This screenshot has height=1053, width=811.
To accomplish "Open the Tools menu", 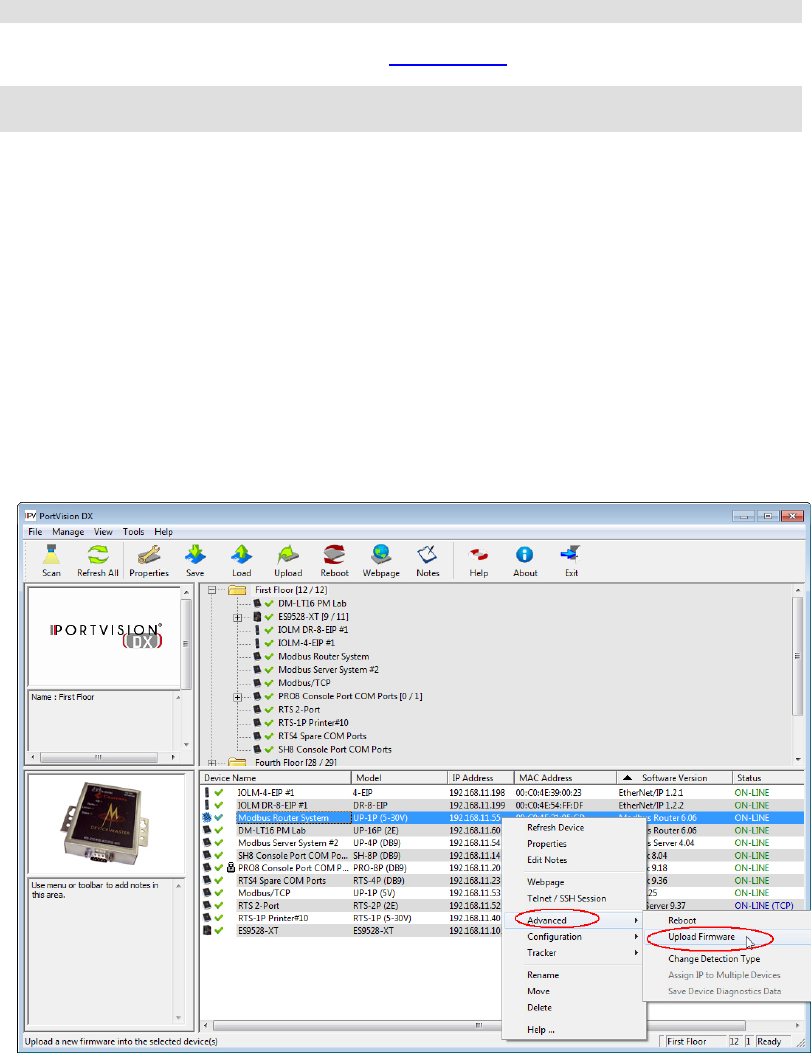I will point(133,531).
